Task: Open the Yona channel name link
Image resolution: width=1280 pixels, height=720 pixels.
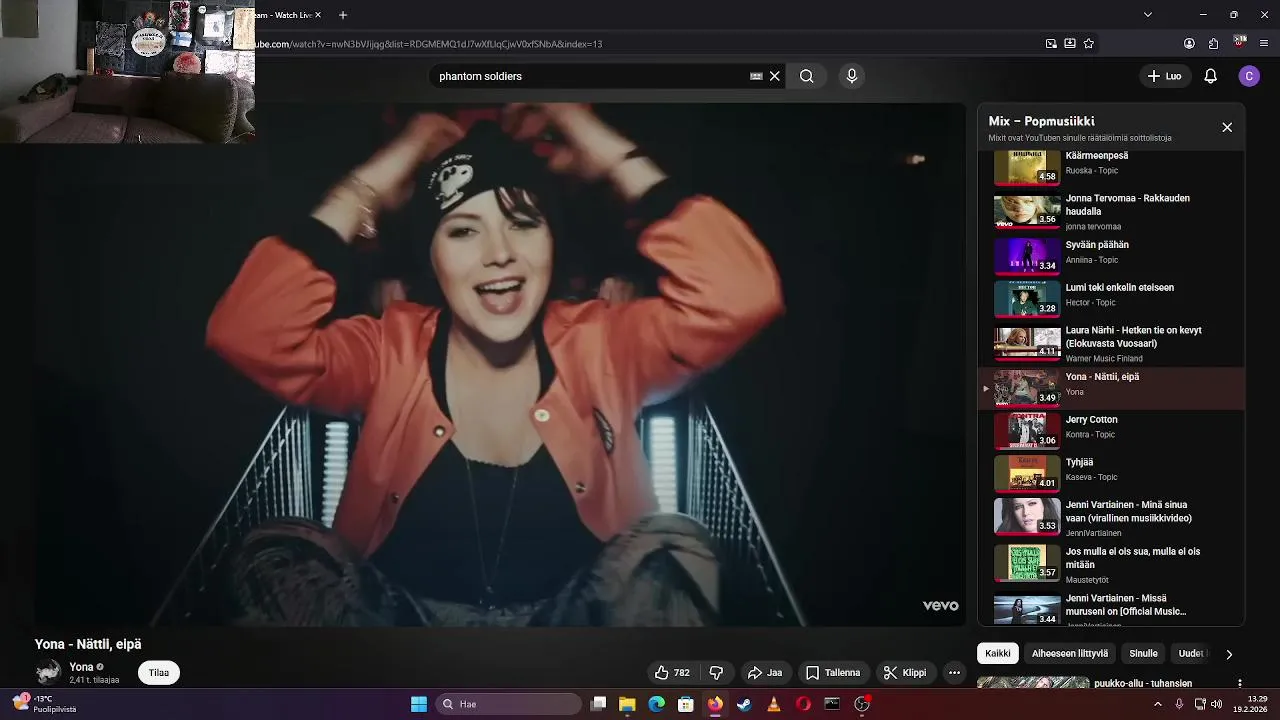Action: click(81, 667)
